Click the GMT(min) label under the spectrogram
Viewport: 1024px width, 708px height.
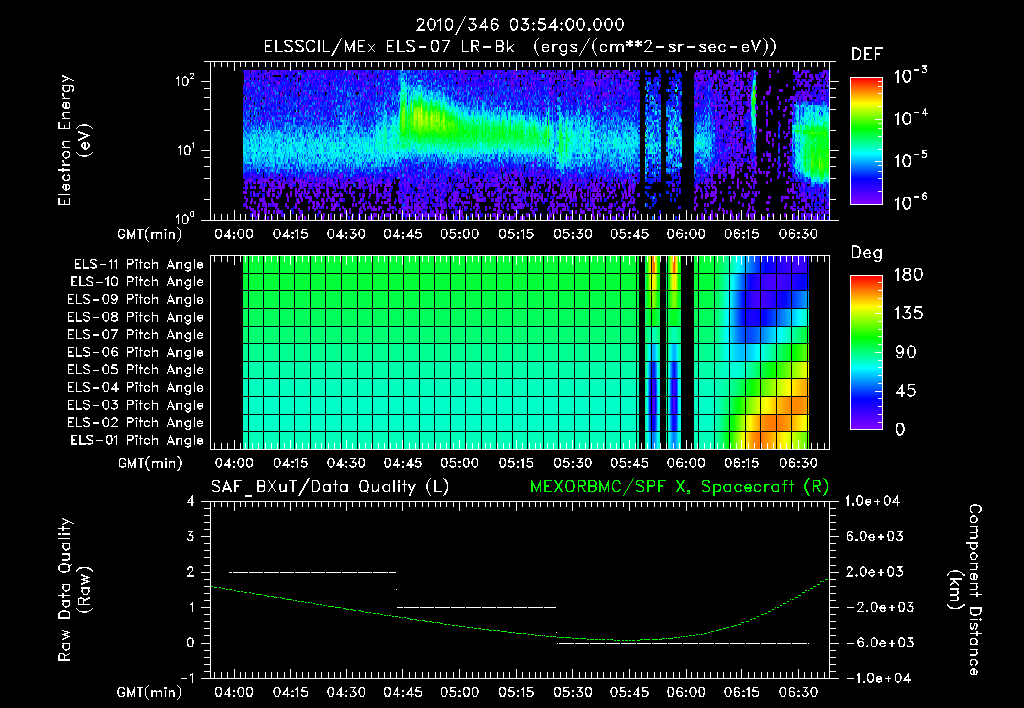pos(150,234)
